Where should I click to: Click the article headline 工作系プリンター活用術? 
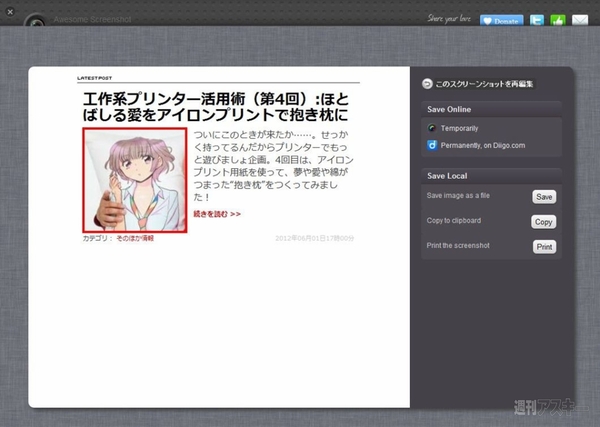pos(216,107)
